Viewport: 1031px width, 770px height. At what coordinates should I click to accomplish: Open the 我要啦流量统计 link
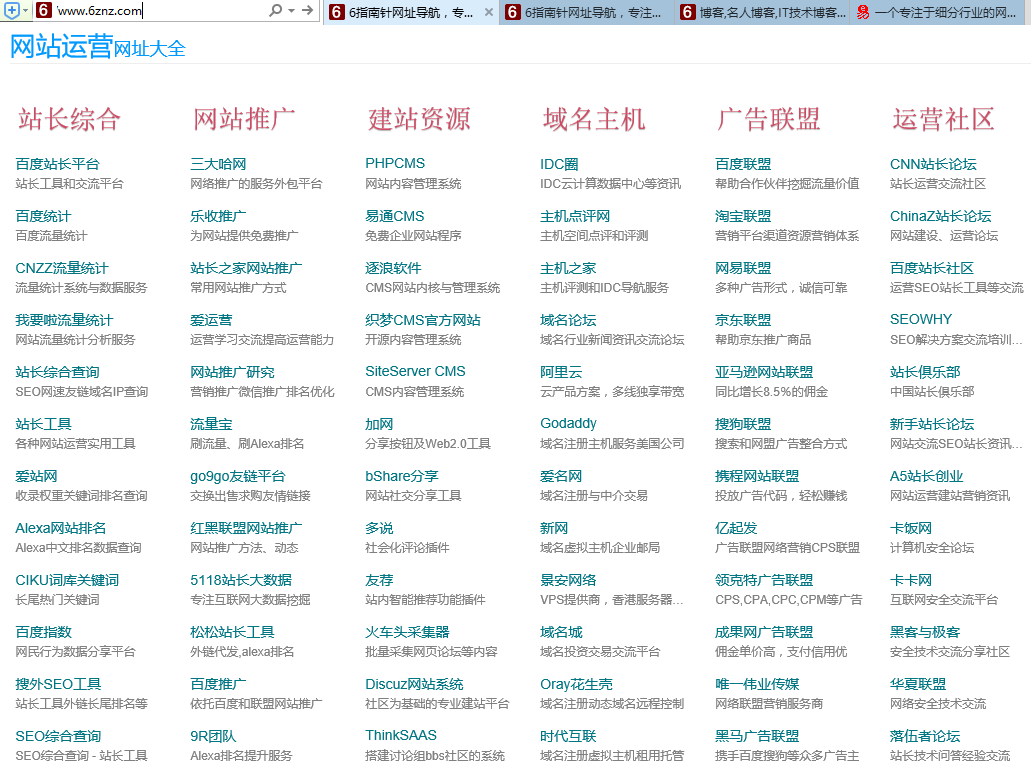tap(64, 320)
